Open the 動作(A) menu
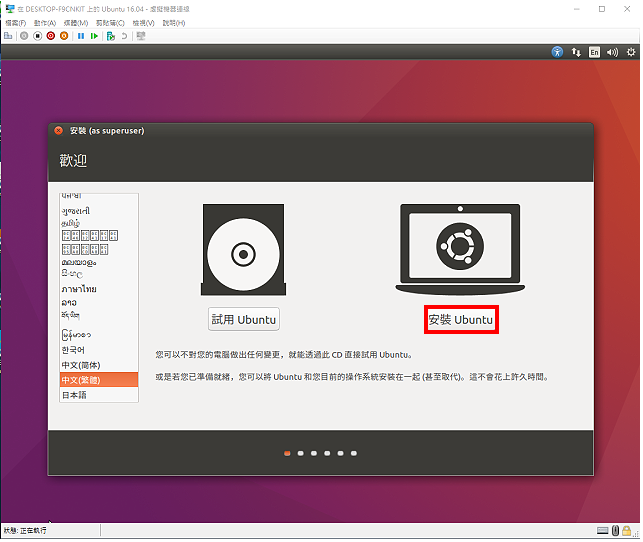 pyautogui.click(x=45, y=23)
